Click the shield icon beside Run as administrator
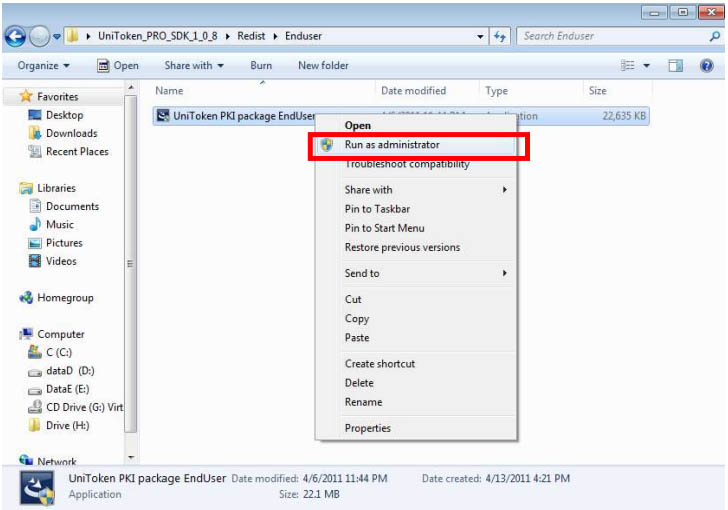 (327, 145)
